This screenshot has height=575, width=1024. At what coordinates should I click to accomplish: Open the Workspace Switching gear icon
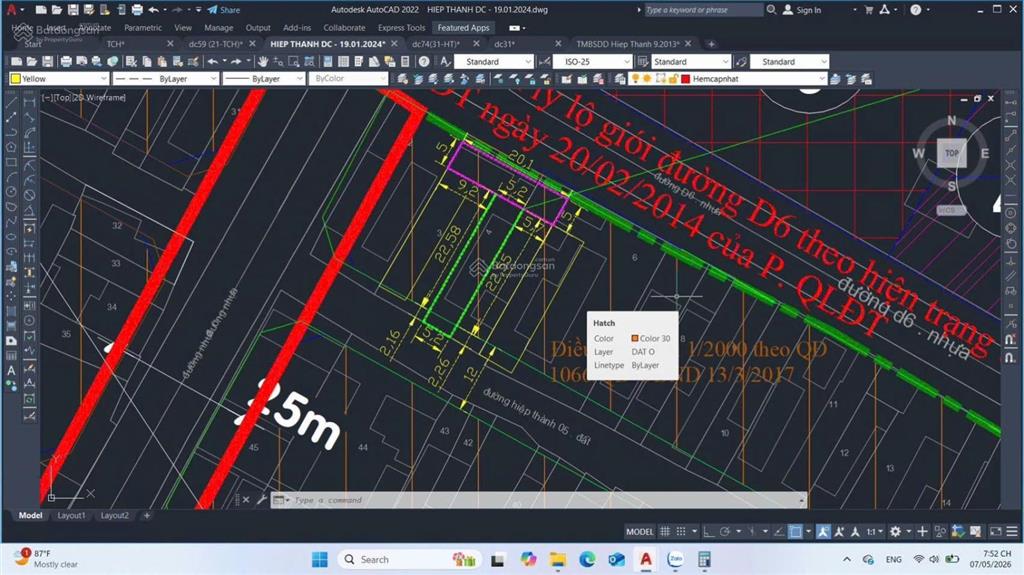coord(896,531)
